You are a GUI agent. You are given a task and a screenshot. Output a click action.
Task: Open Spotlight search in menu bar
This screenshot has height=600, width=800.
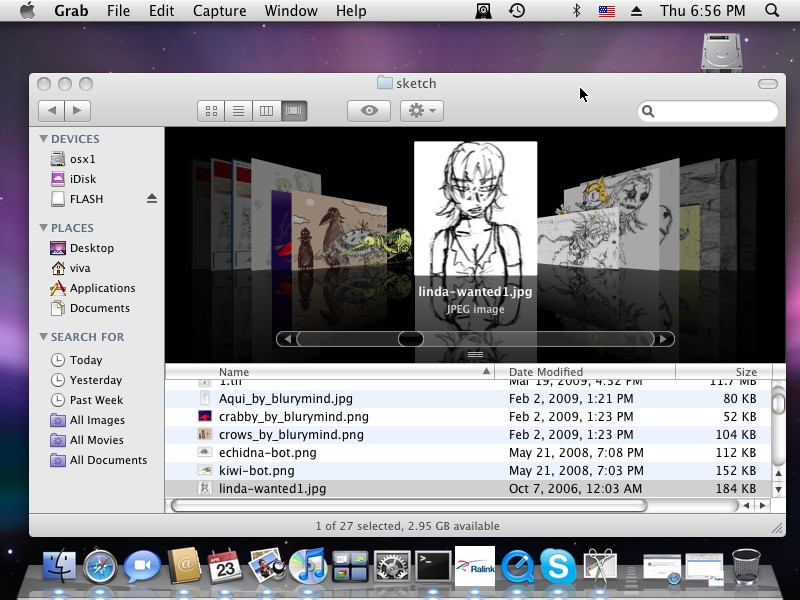pyautogui.click(x=772, y=11)
